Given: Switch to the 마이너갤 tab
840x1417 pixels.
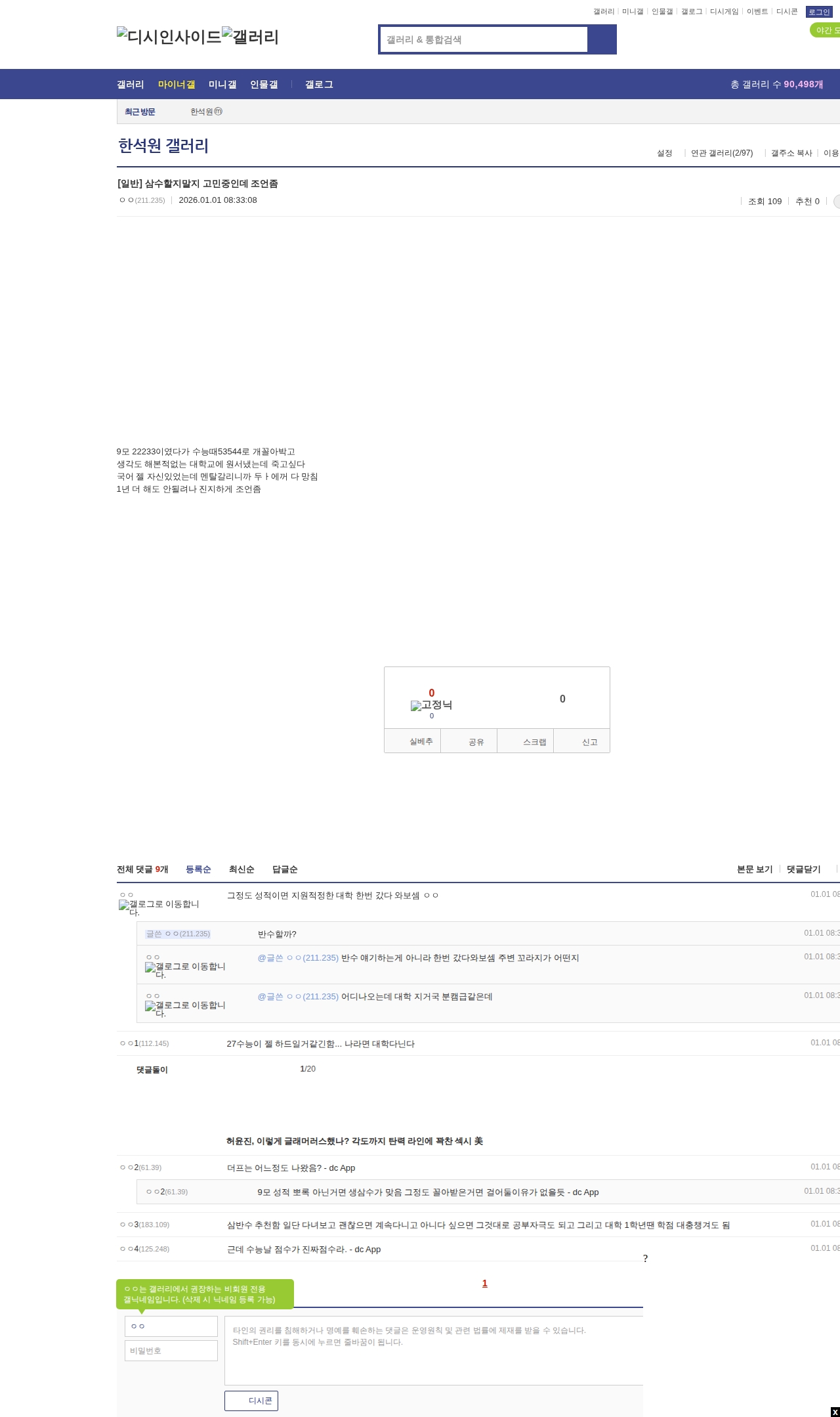Looking at the screenshot, I should click(177, 85).
